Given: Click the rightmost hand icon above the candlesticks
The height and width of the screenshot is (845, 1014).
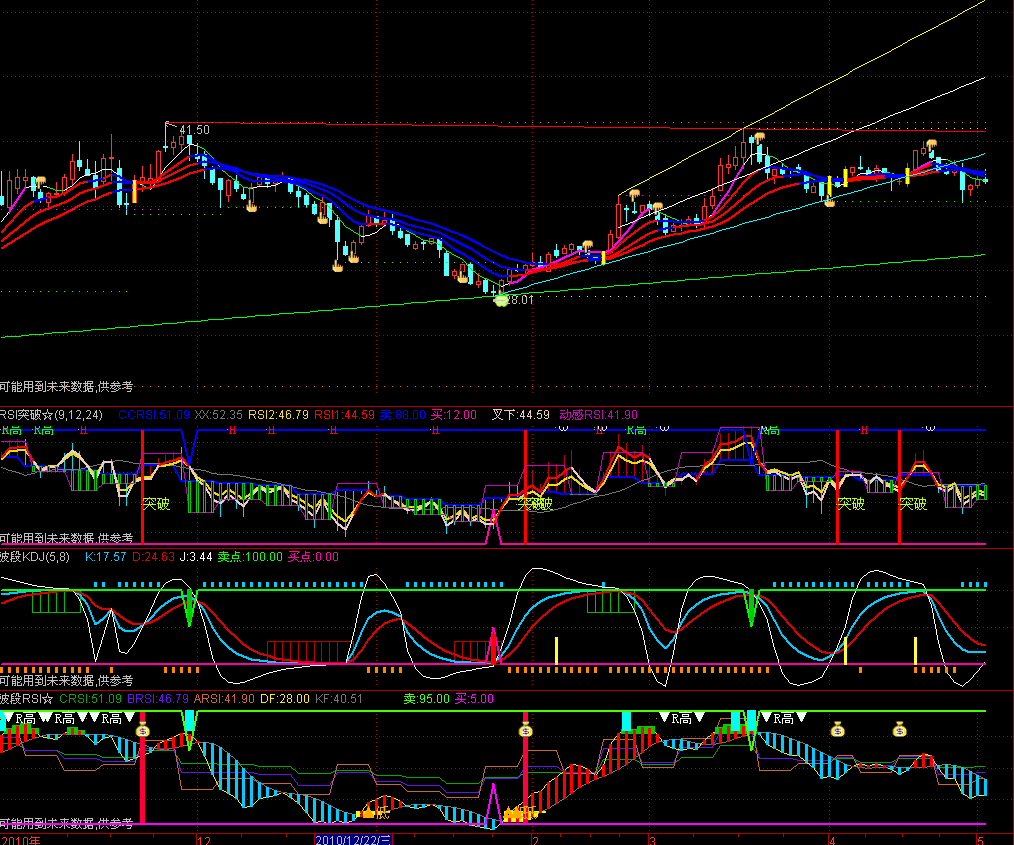Looking at the screenshot, I should pos(930,146).
